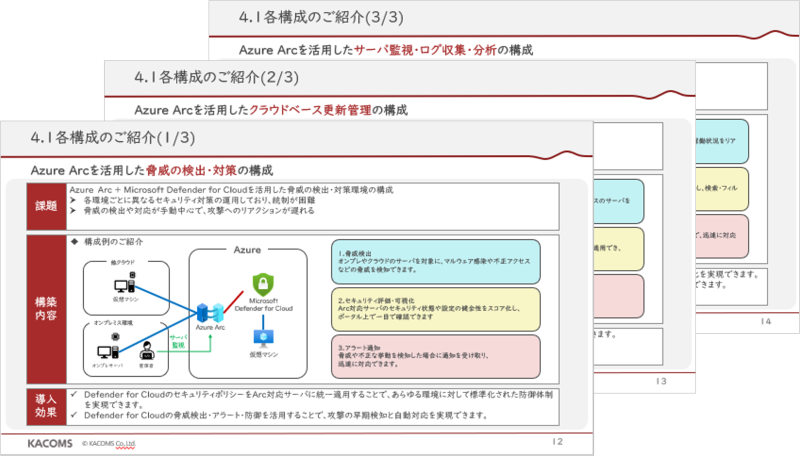Click the administrator person icon
The image size is (800, 456).
click(x=147, y=352)
